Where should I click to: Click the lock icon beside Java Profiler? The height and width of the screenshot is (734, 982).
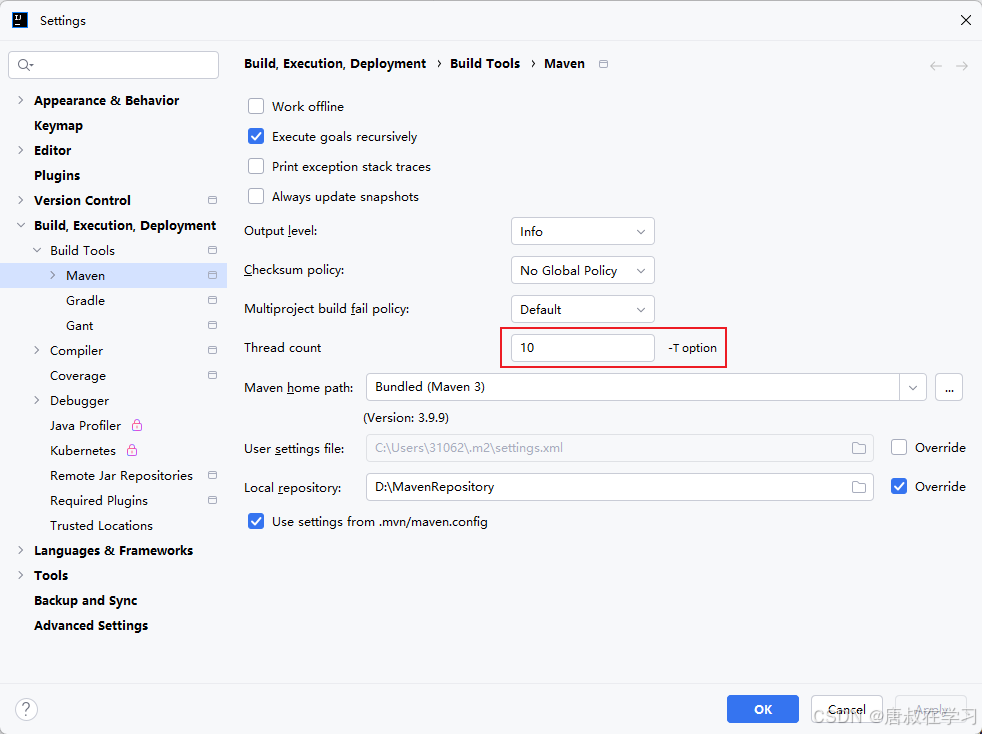point(137,425)
